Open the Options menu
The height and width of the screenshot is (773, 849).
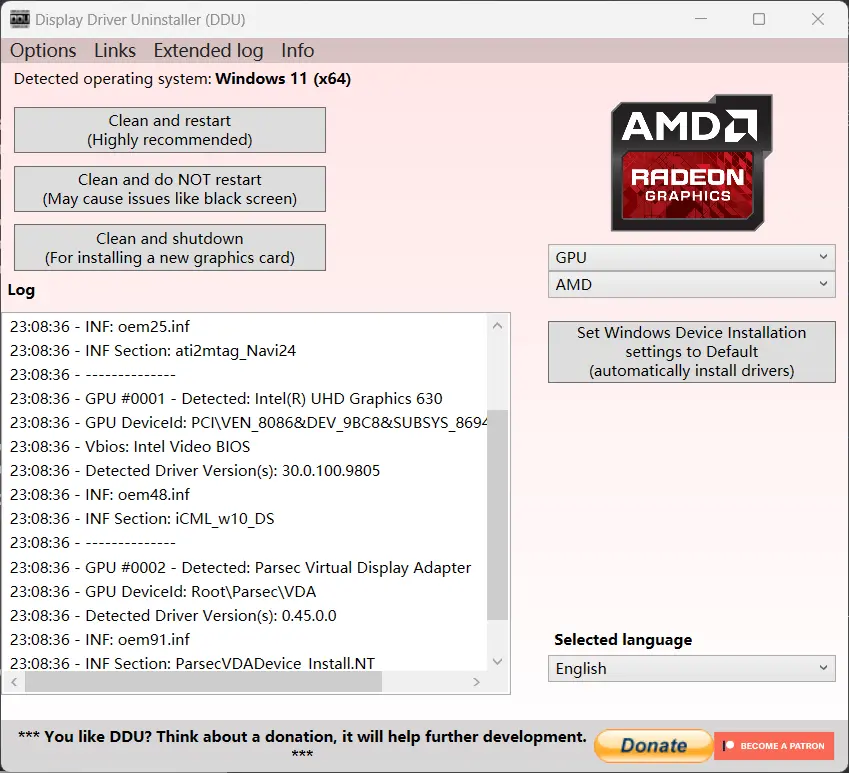(x=43, y=50)
